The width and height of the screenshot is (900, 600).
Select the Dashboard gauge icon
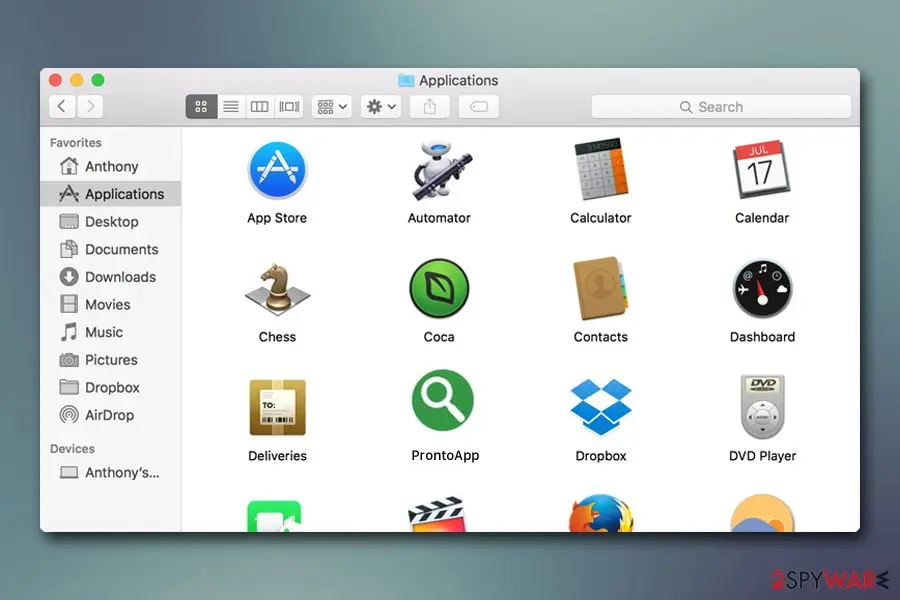(x=762, y=288)
